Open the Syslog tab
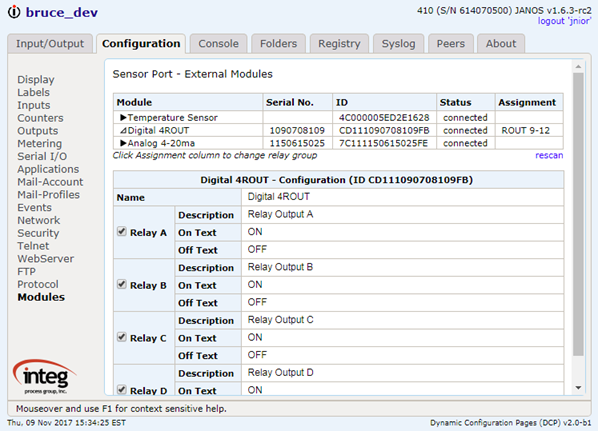 pos(398,43)
